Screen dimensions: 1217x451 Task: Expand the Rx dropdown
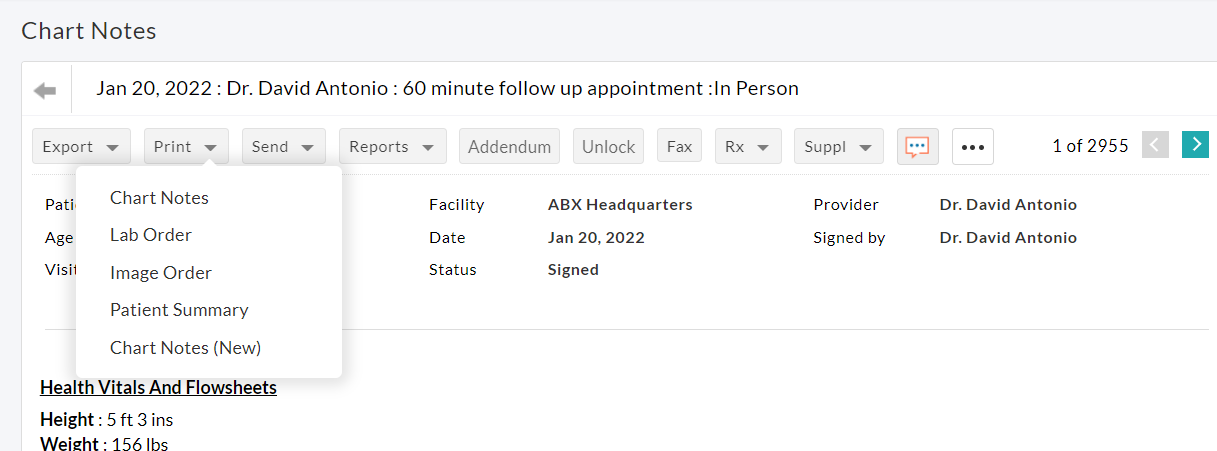[x=747, y=146]
